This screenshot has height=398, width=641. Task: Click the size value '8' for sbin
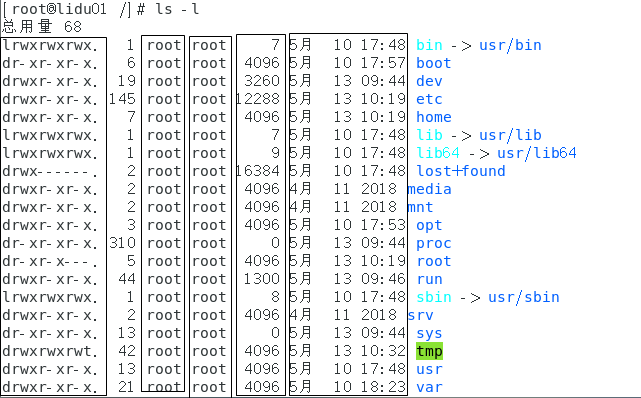(276, 297)
